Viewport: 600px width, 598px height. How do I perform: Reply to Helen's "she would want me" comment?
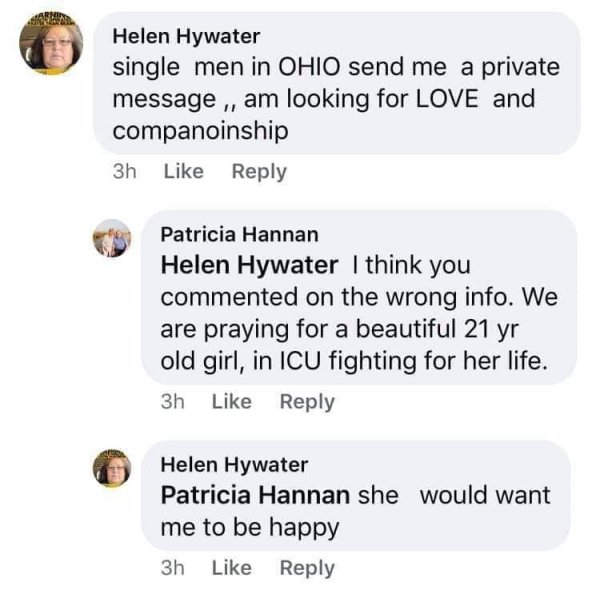(x=307, y=567)
